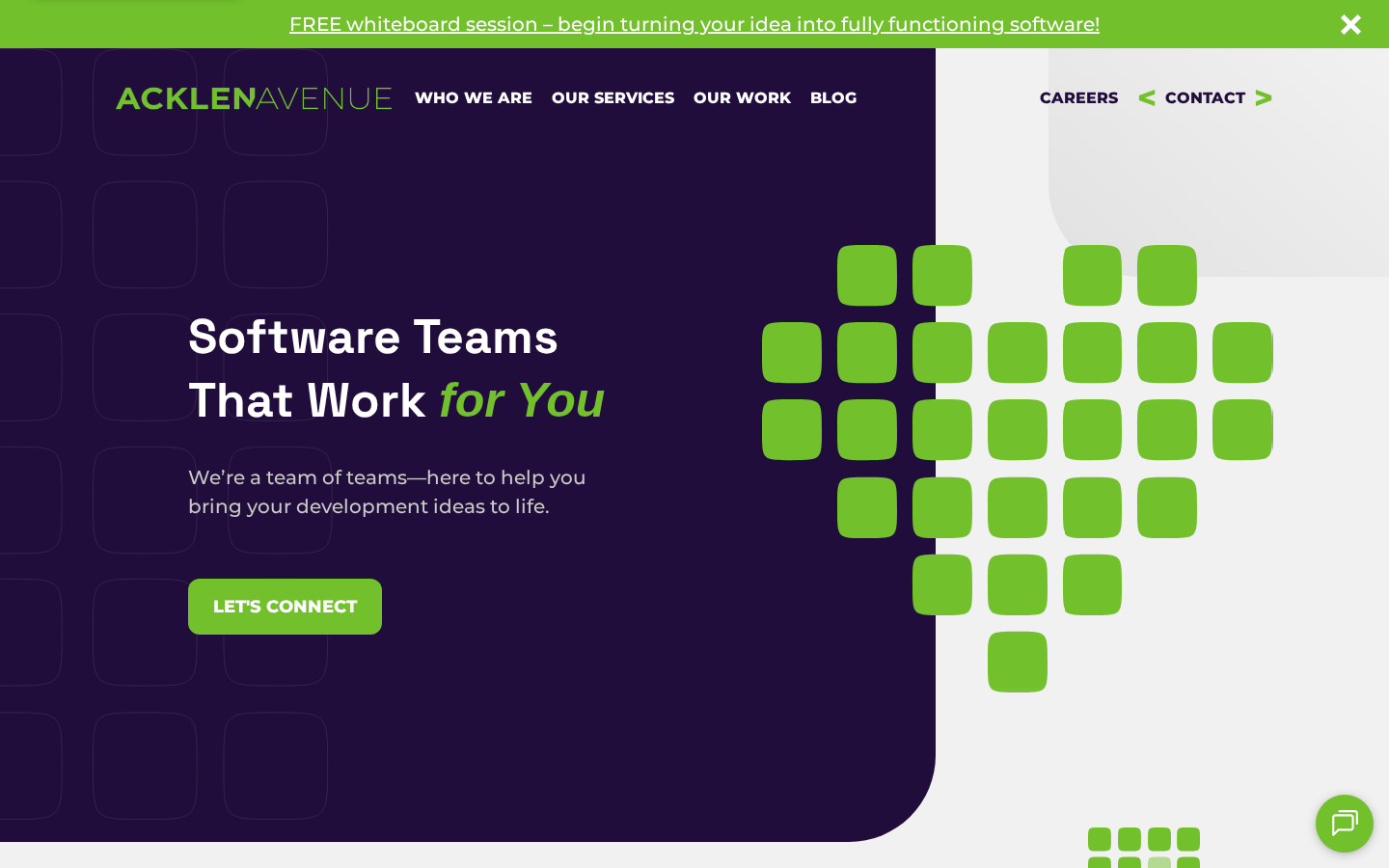Open the FREE whiteboard session link
Image resolution: width=1389 pixels, height=868 pixels.
(x=694, y=24)
